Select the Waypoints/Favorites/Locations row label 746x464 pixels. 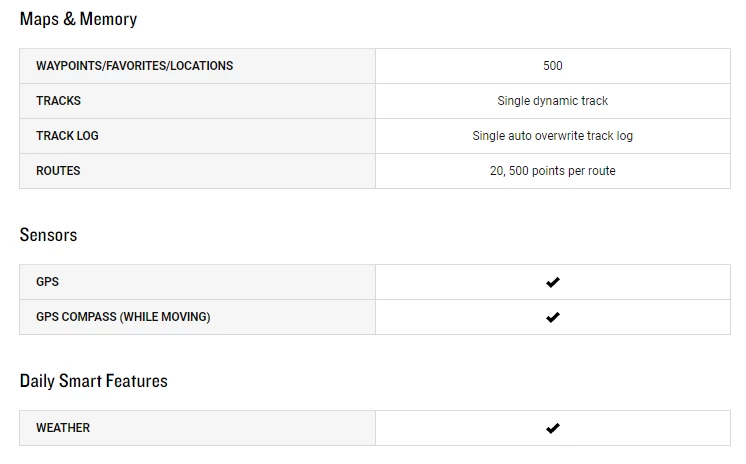(134, 66)
